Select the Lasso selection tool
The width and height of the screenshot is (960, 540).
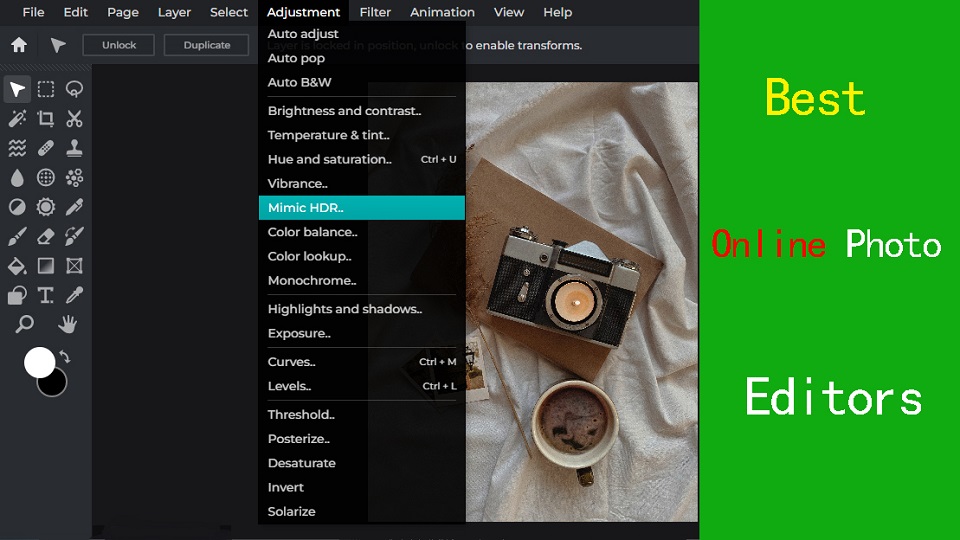(75, 89)
